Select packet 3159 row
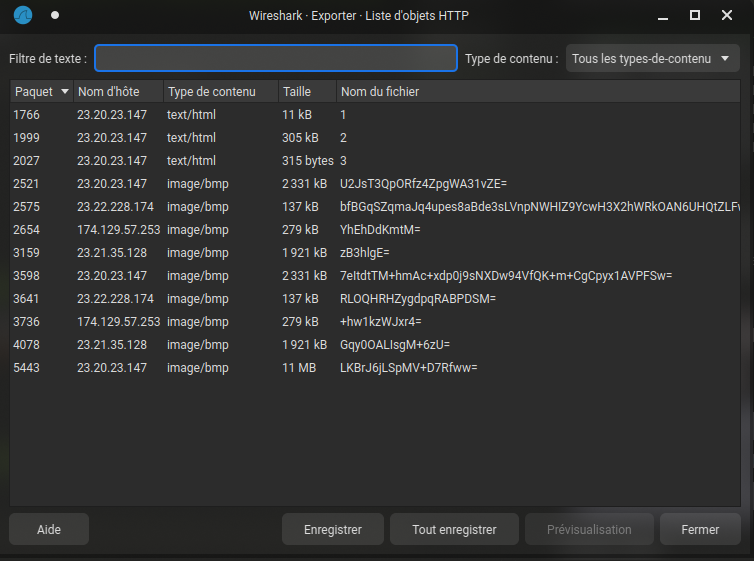Viewport: 754px width, 561px height. coord(375,253)
